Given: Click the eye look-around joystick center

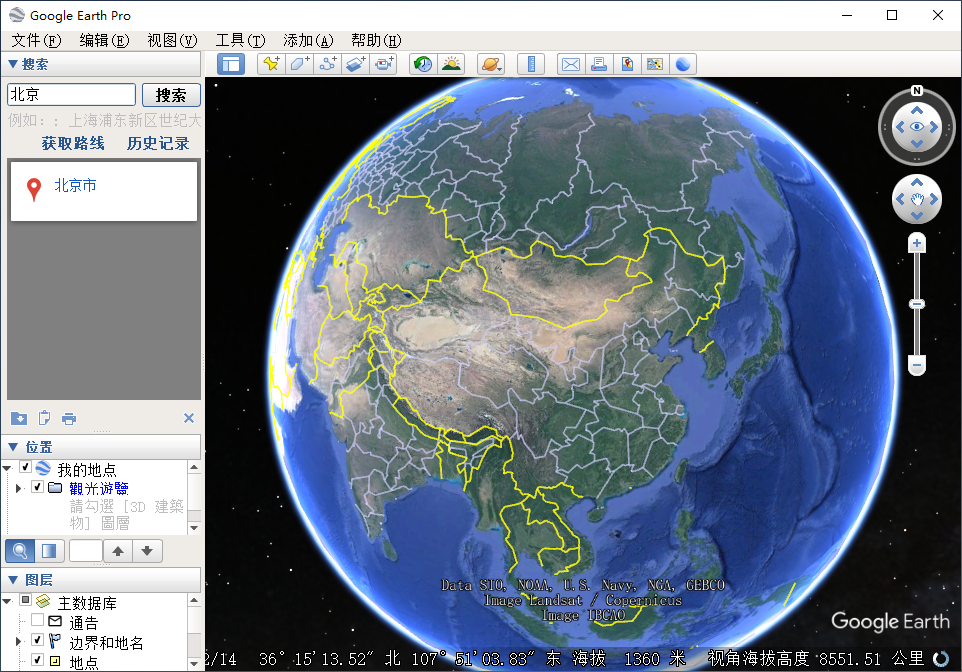Looking at the screenshot, I should pos(917,127).
